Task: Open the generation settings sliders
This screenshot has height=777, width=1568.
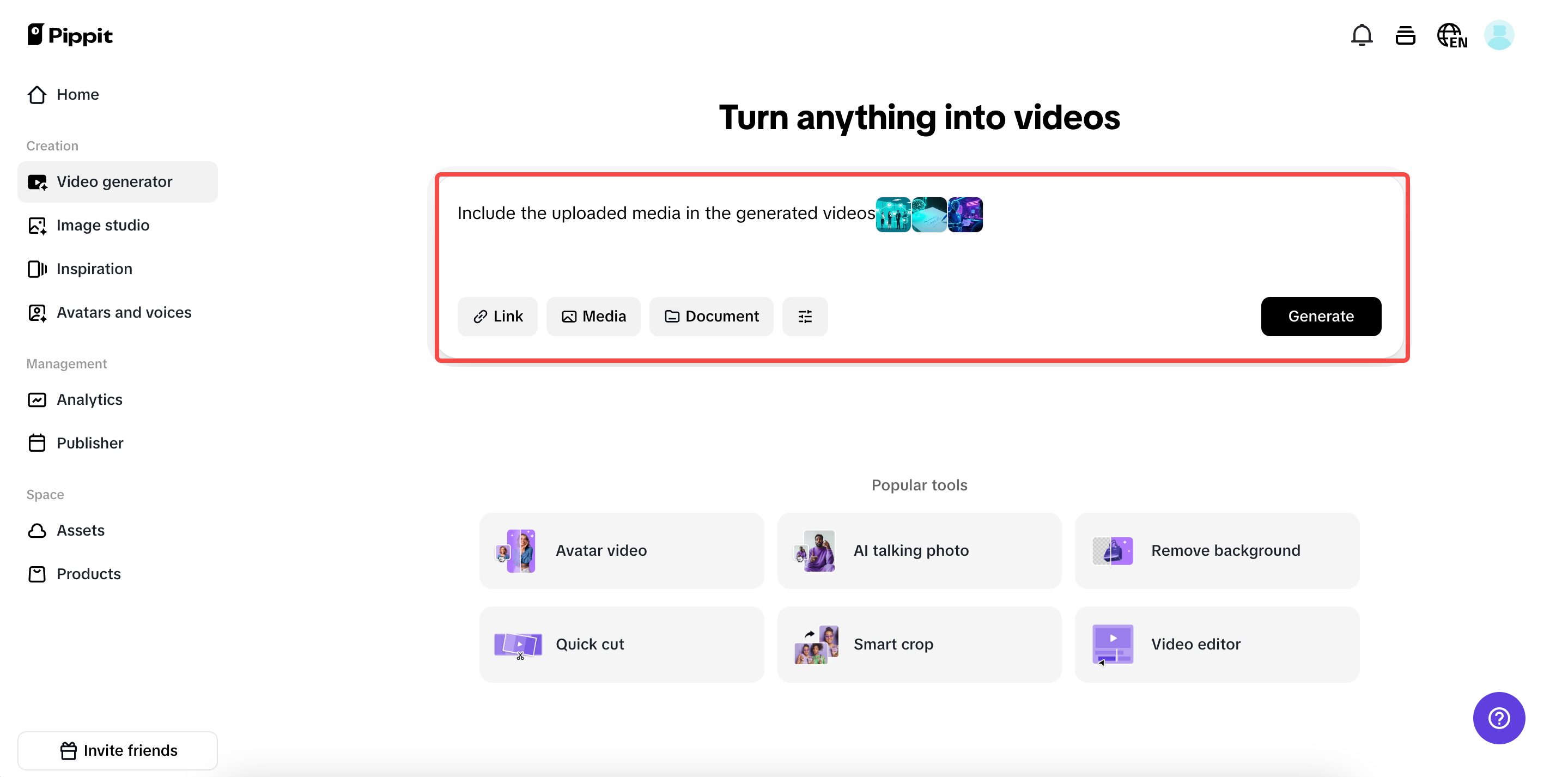Action: 805,316
